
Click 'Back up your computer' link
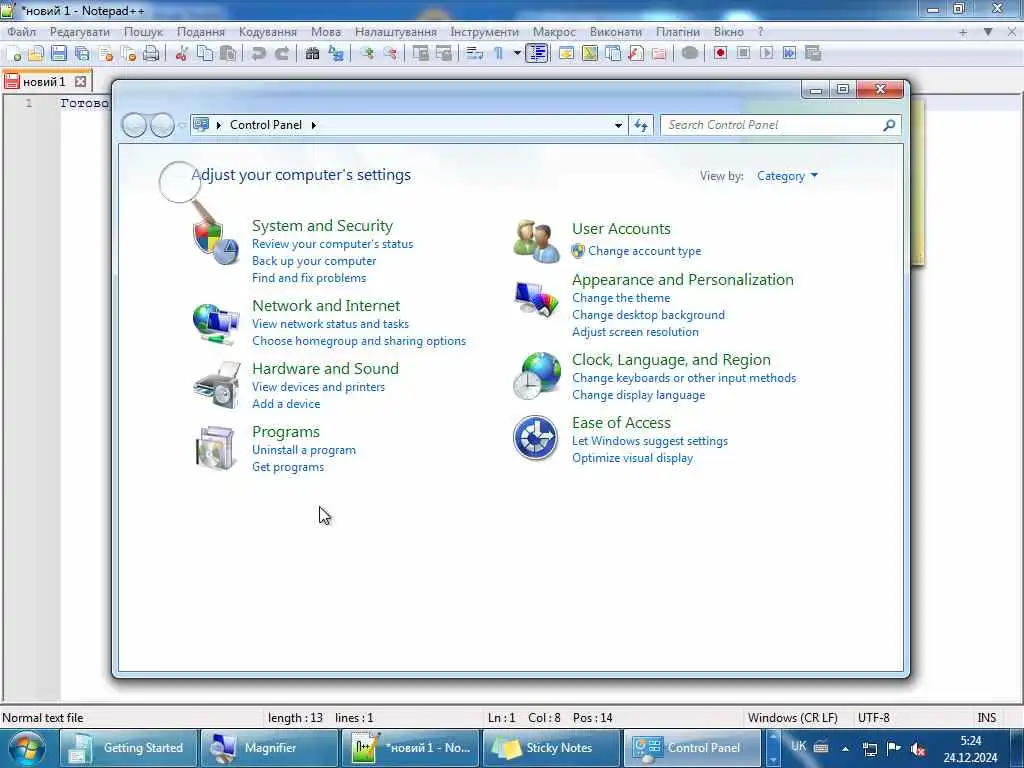click(x=314, y=261)
